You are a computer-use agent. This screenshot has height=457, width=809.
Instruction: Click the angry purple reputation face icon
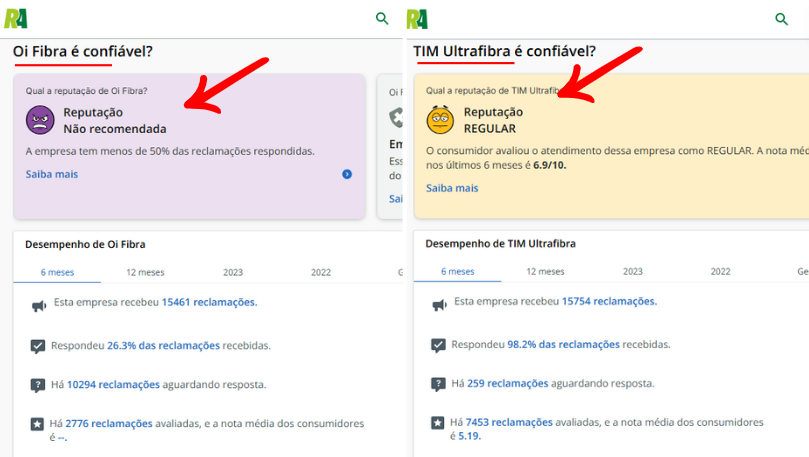click(x=40, y=120)
